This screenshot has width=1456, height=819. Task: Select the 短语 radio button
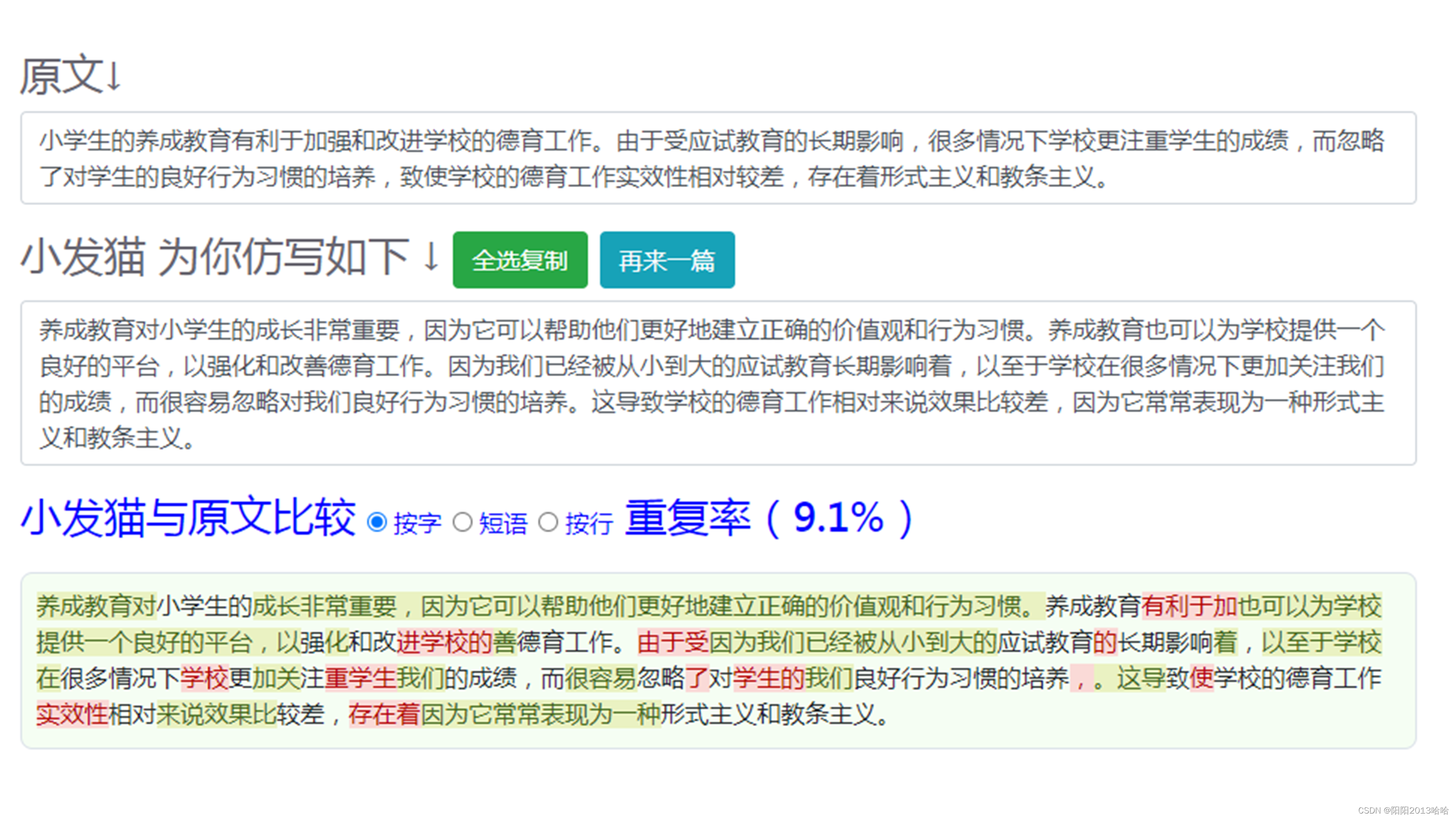coord(462,522)
